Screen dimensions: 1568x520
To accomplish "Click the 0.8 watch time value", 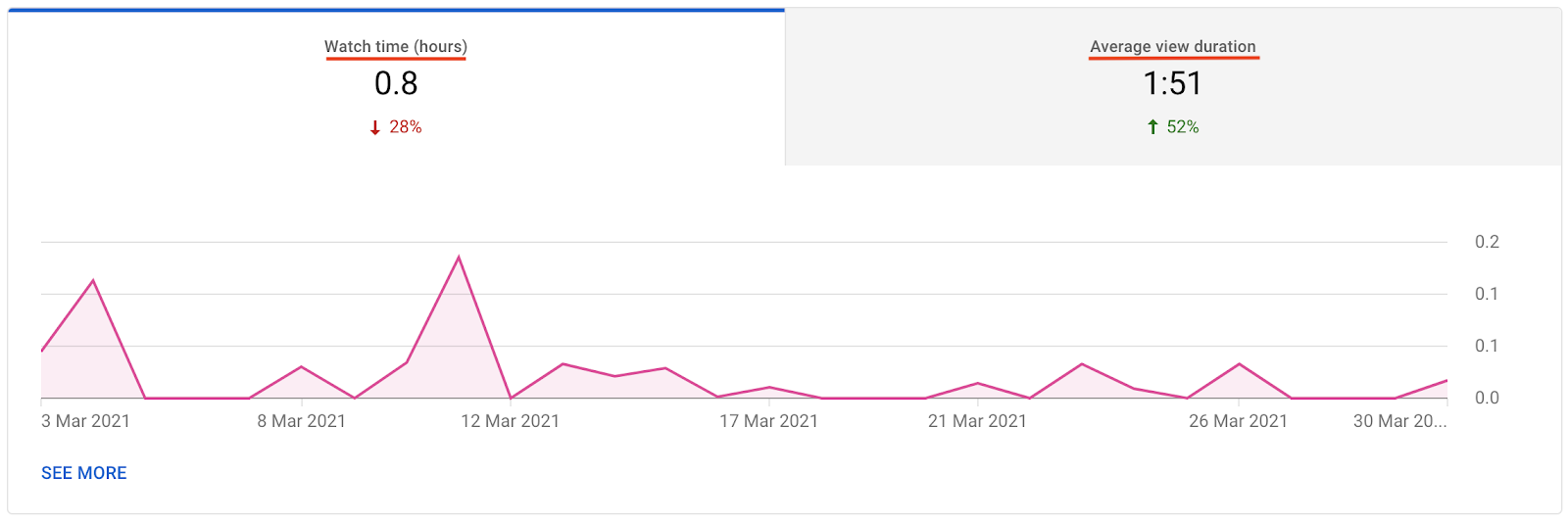I will 396,83.
